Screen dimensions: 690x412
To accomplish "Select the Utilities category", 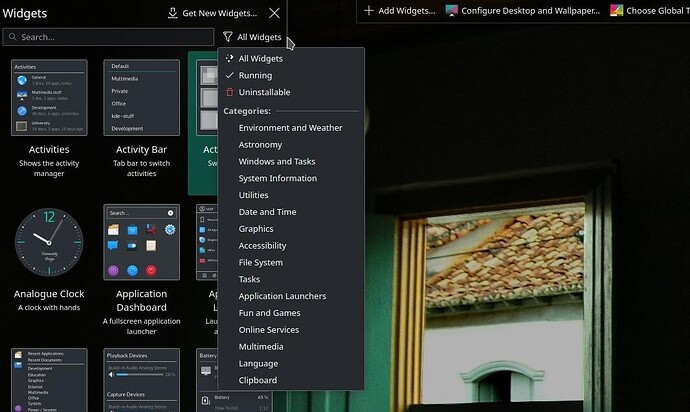I will pyautogui.click(x=290, y=195).
